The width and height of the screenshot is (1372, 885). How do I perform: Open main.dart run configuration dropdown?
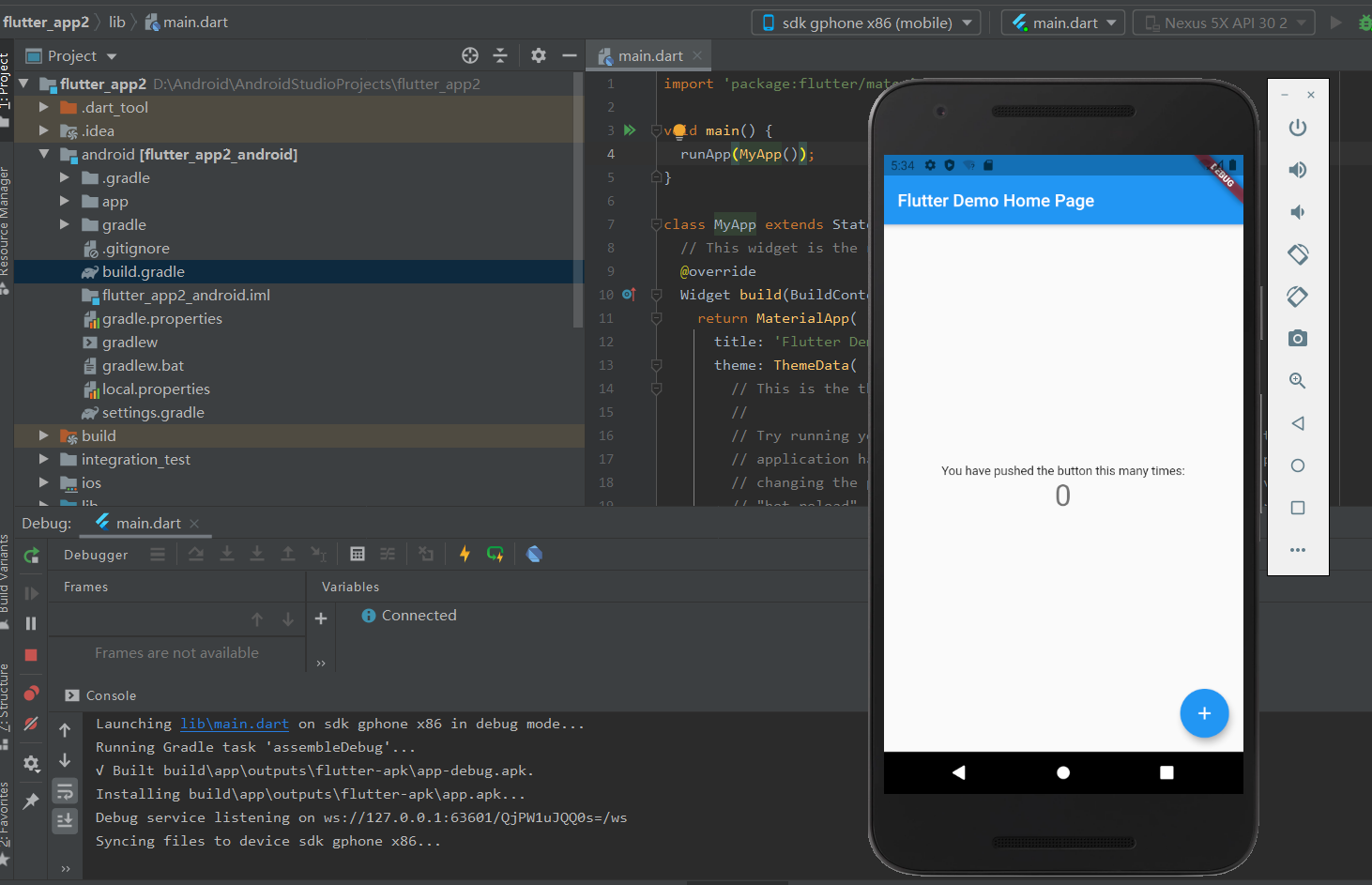click(x=1063, y=23)
